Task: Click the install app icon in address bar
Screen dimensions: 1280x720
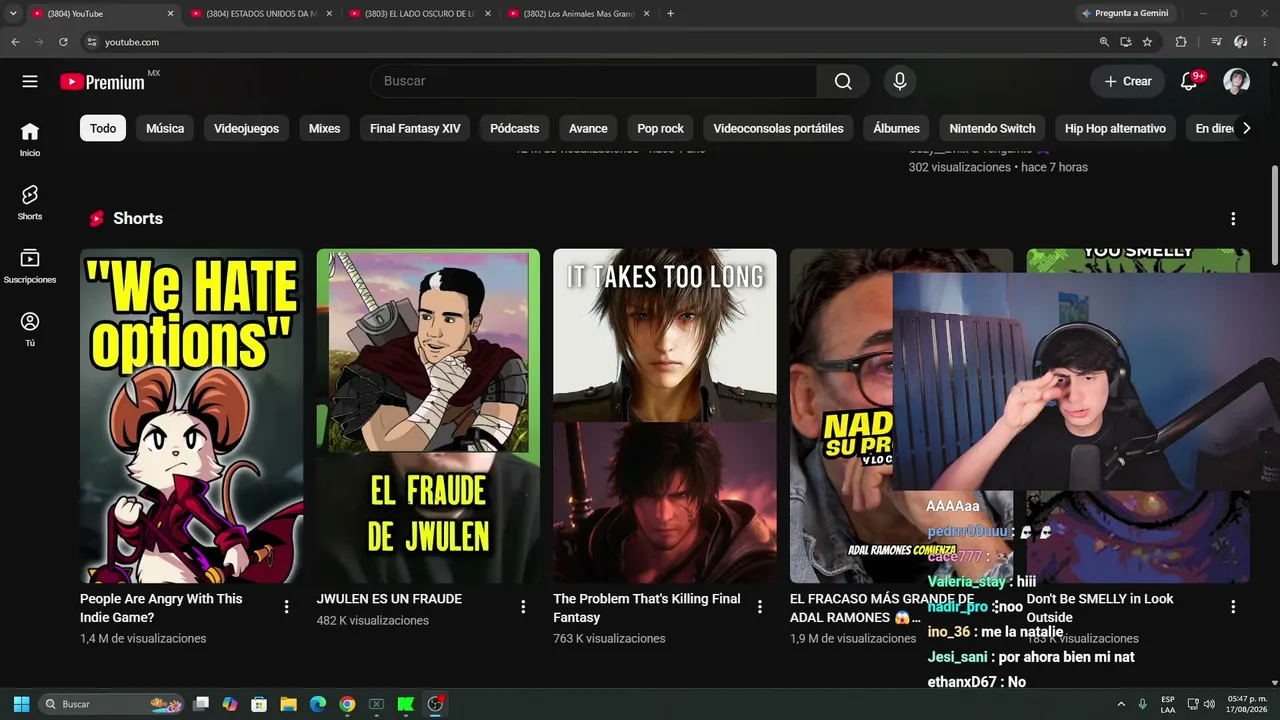Action: [x=1126, y=42]
